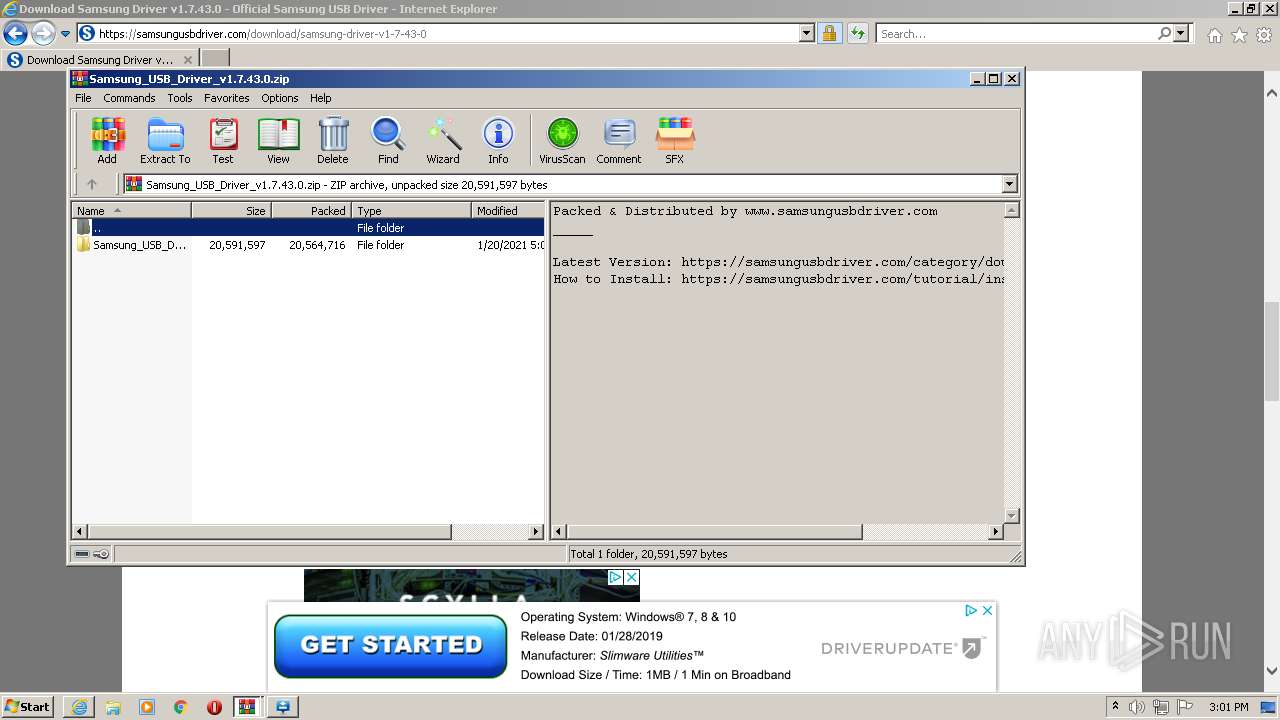The width and height of the screenshot is (1280, 720).
Task: Open Chrome from the taskbar
Action: (x=181, y=707)
